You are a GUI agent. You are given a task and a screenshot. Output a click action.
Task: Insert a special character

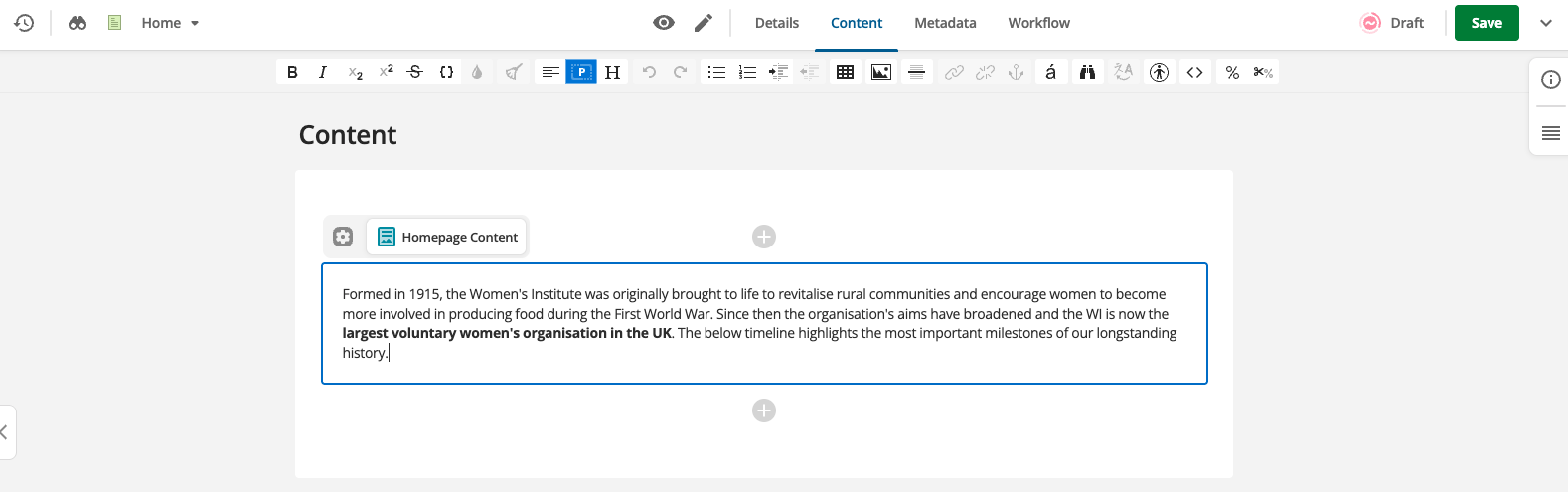tap(1051, 72)
